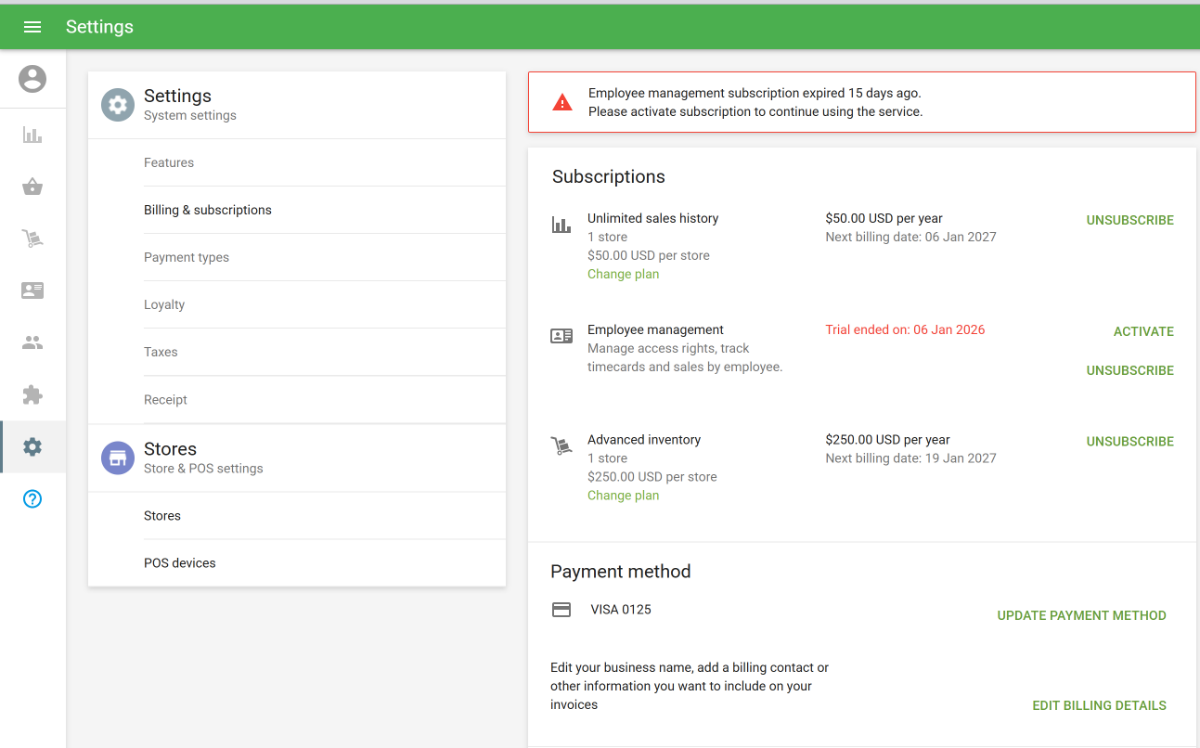
Task: Click Update Payment Method button
Action: pyautogui.click(x=1081, y=616)
